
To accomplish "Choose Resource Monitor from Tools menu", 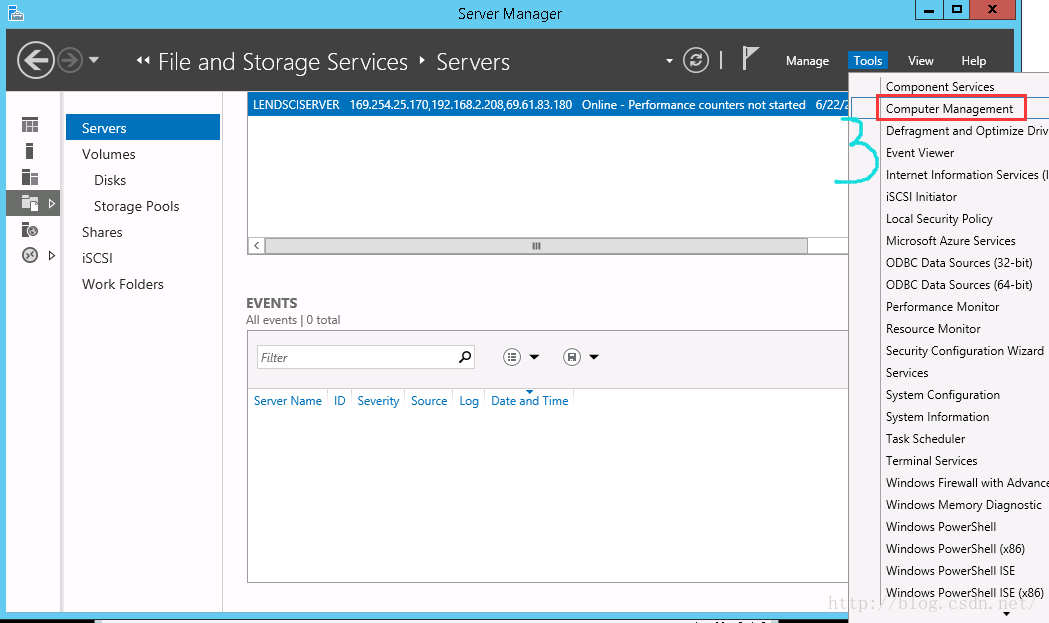I will pos(933,329).
